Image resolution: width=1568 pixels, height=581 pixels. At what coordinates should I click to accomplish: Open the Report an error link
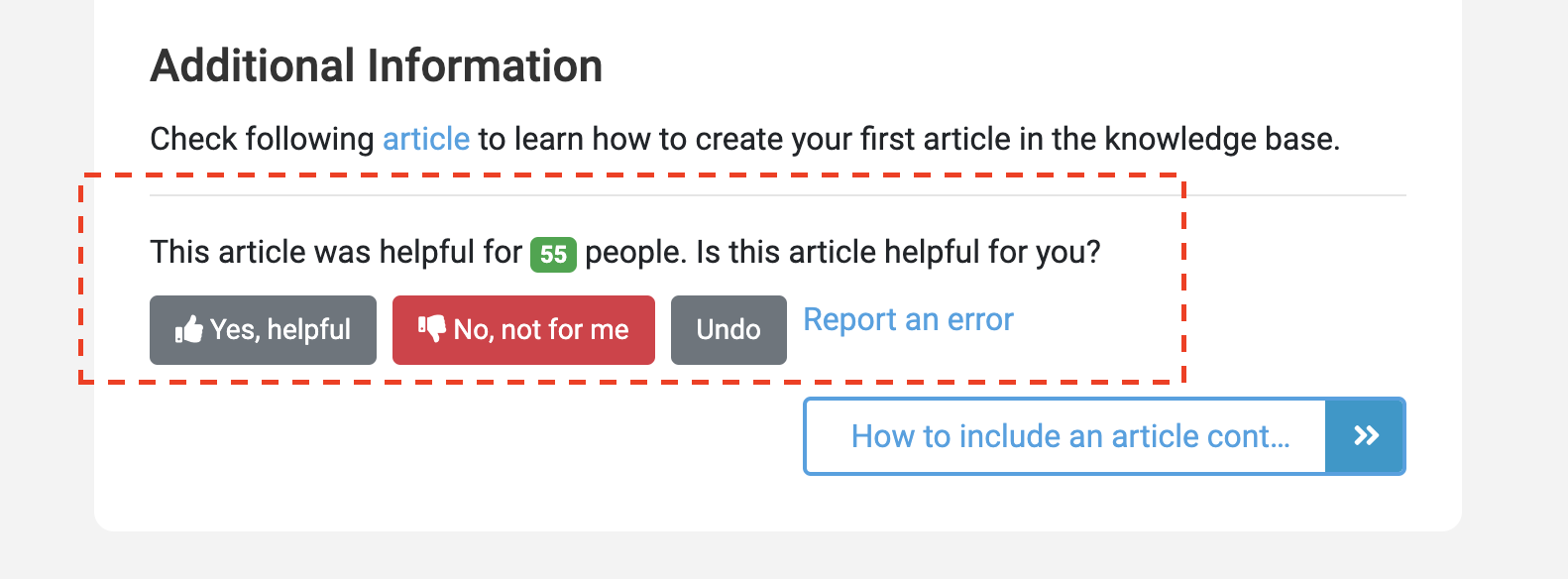(x=908, y=320)
